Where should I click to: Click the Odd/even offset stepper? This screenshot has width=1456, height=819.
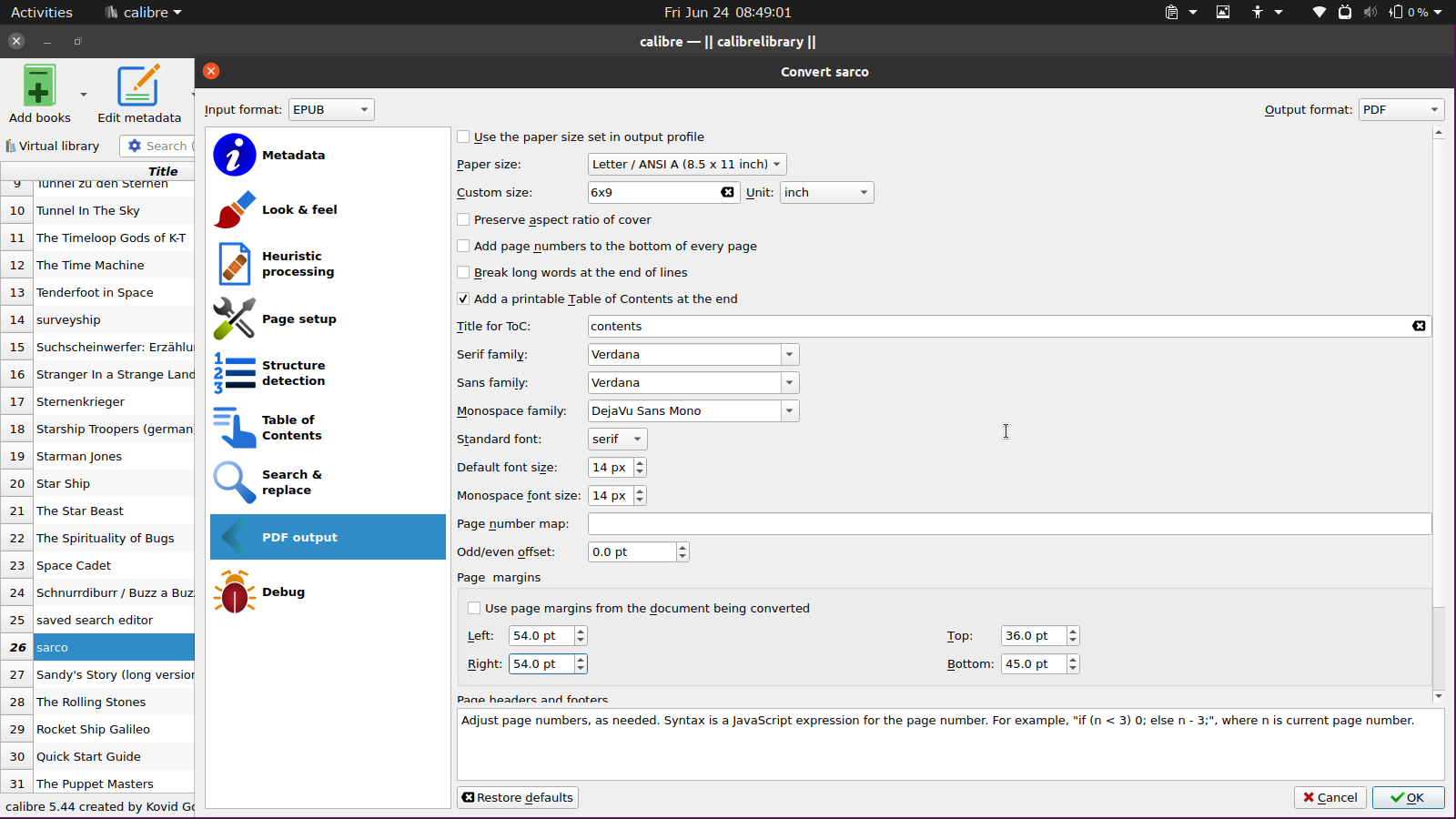(x=682, y=551)
